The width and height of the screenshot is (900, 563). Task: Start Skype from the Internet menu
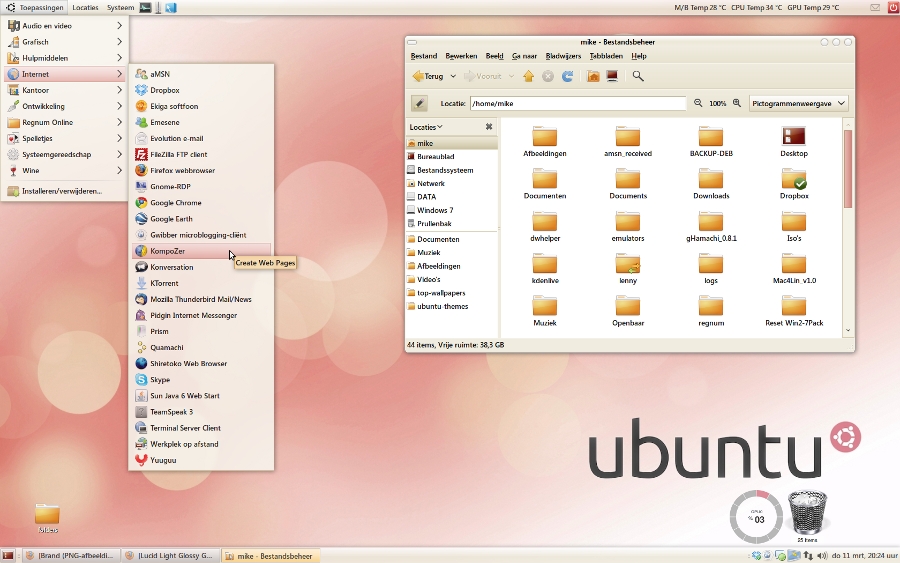coord(201,379)
